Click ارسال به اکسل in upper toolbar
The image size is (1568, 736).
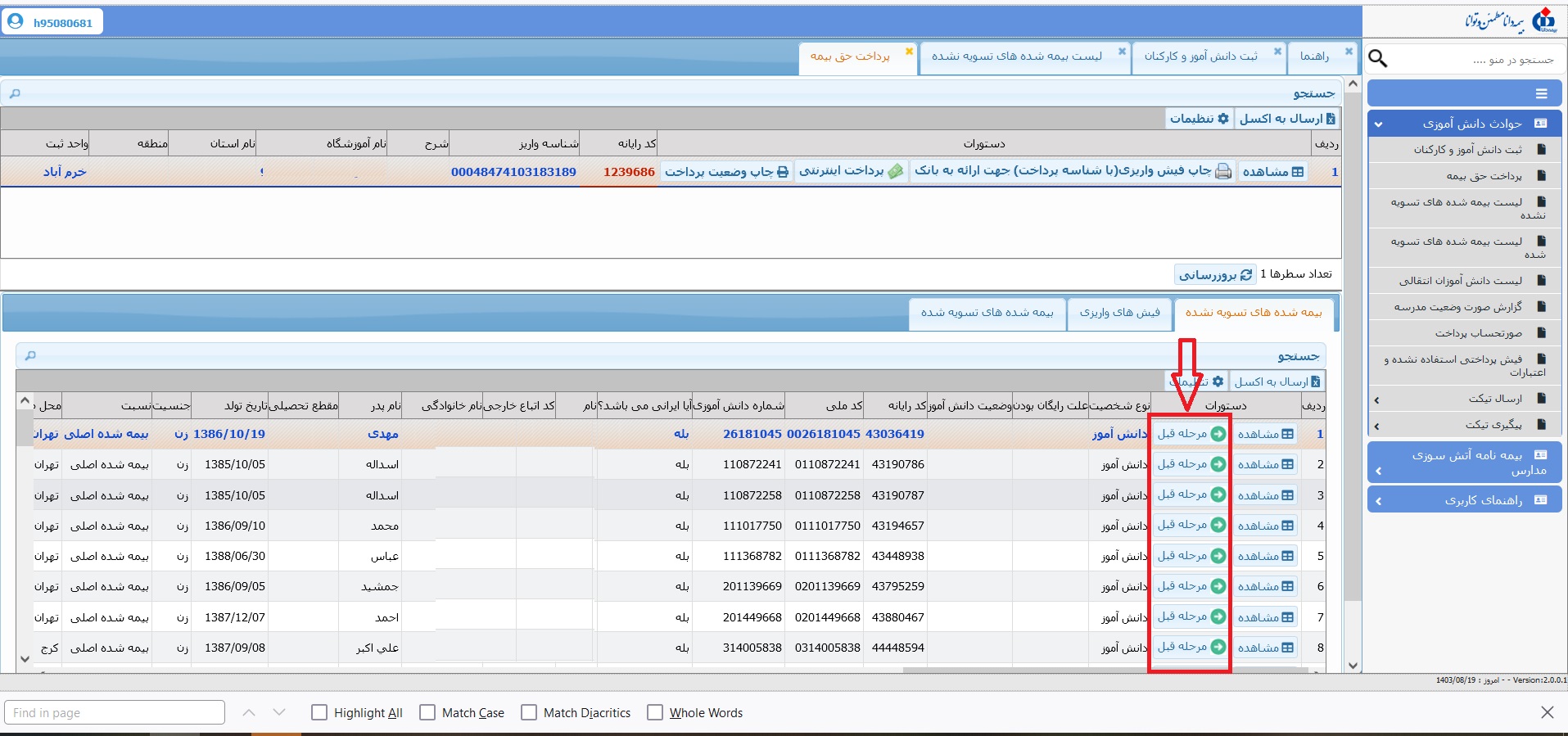(x=1286, y=119)
